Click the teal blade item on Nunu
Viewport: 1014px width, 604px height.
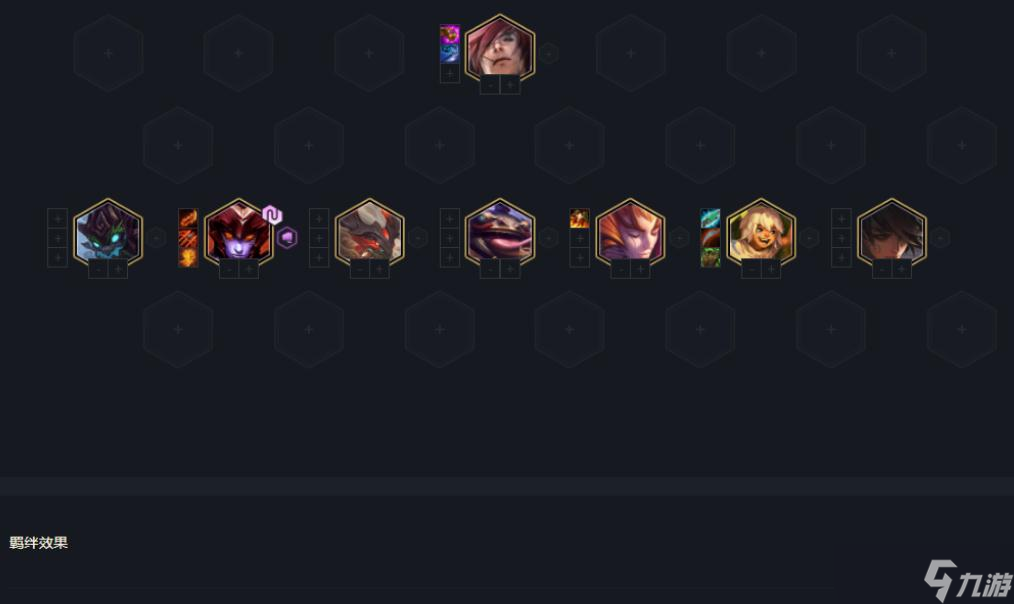pos(710,219)
